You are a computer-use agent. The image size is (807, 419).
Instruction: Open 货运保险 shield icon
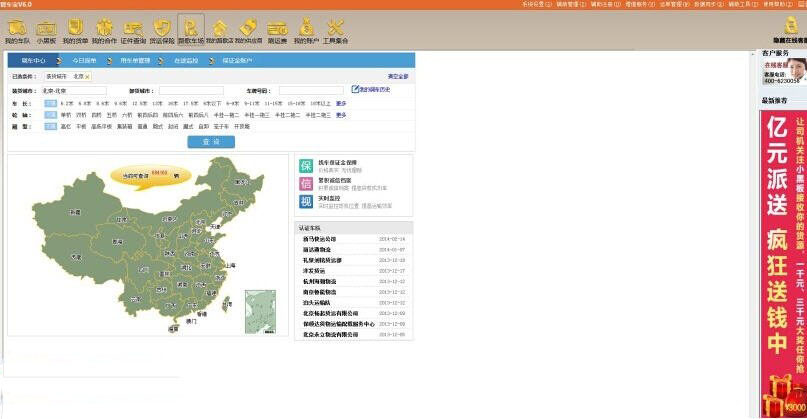tap(162, 31)
